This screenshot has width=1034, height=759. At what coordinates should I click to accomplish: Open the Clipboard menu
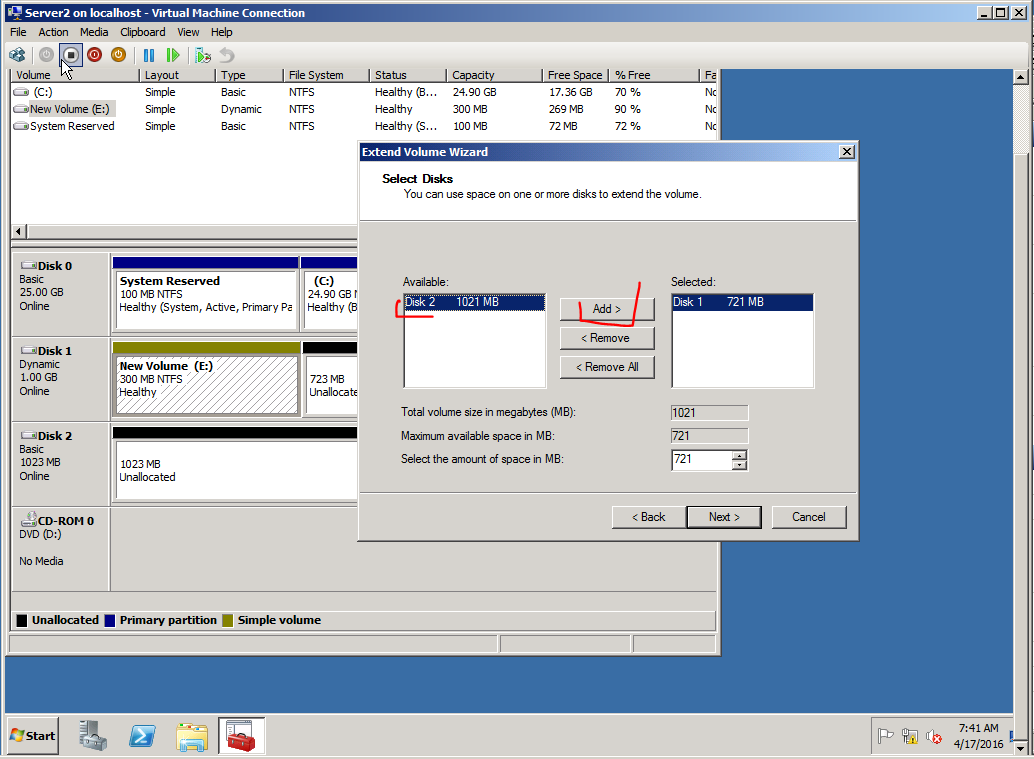pyautogui.click(x=142, y=32)
